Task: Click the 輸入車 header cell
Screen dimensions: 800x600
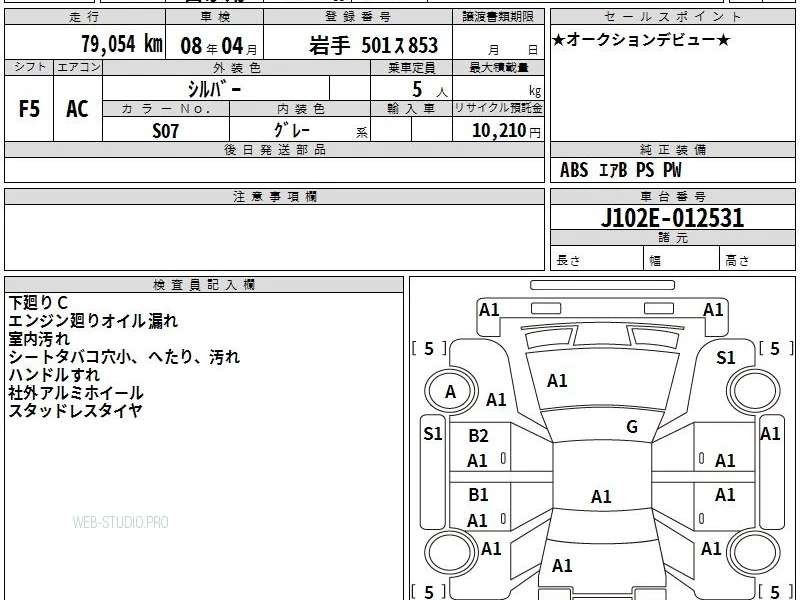Action: click(412, 109)
